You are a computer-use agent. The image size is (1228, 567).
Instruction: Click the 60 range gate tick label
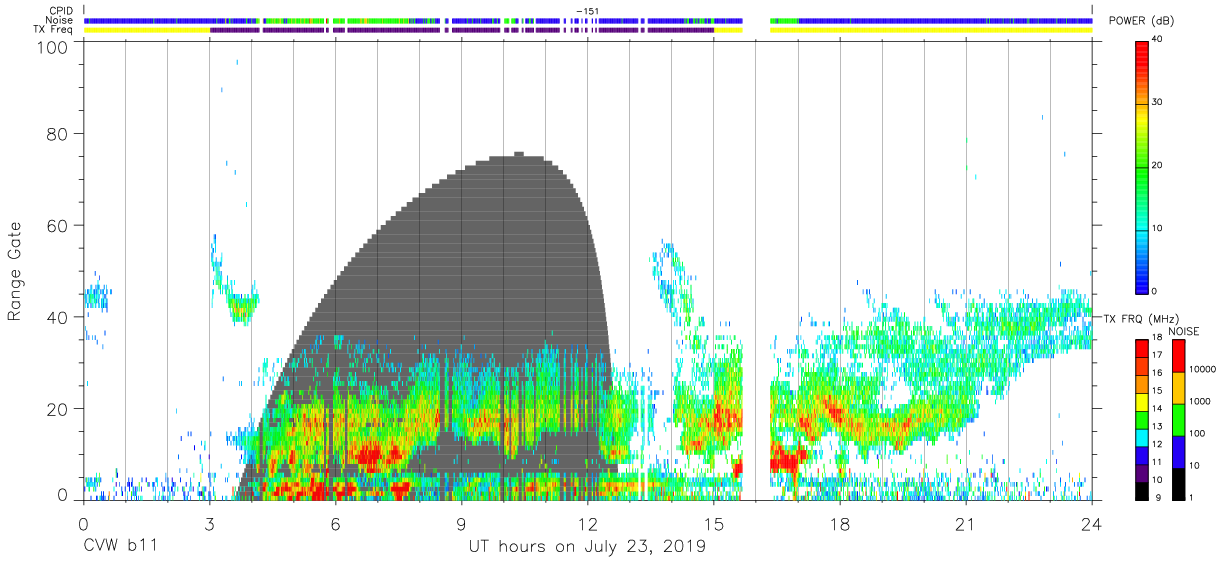click(x=58, y=225)
